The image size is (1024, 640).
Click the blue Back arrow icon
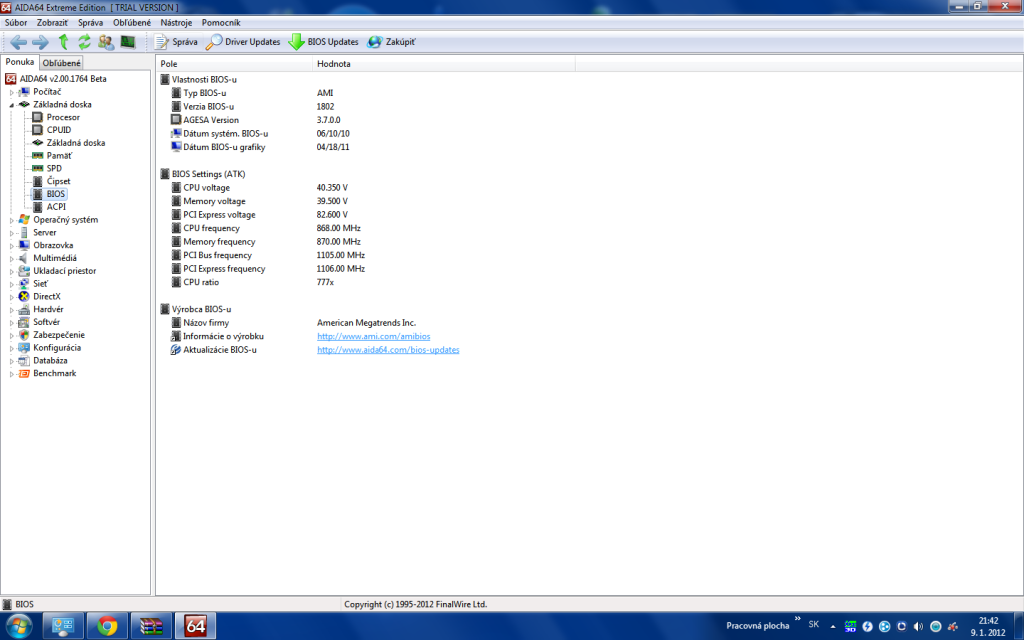pyautogui.click(x=18, y=42)
